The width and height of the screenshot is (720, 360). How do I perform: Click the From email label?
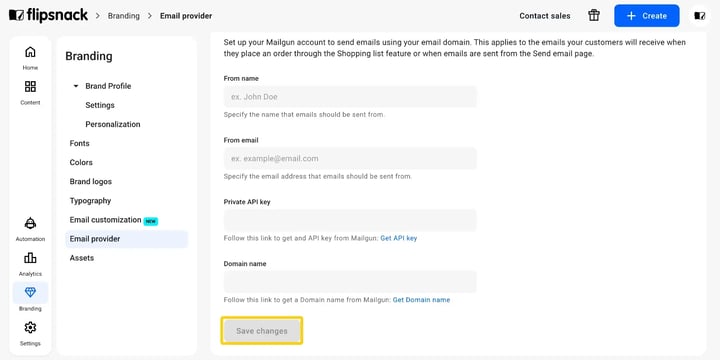click(241, 140)
